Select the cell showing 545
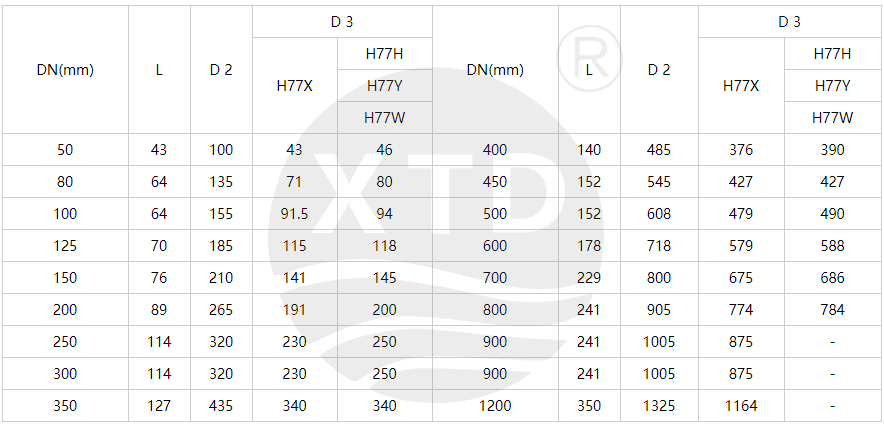Screen dimensions: 884x431 pos(659,182)
